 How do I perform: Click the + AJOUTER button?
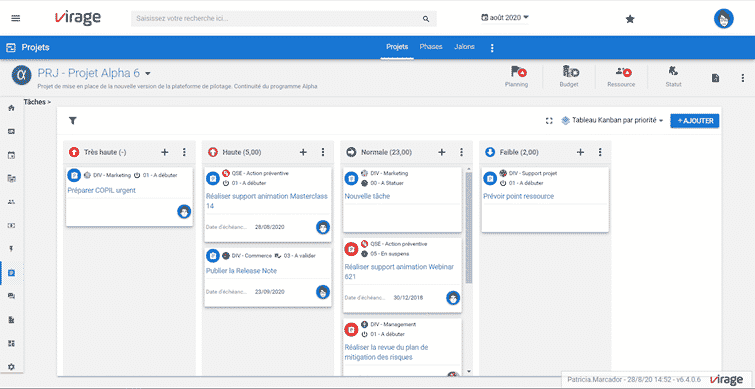click(x=695, y=121)
